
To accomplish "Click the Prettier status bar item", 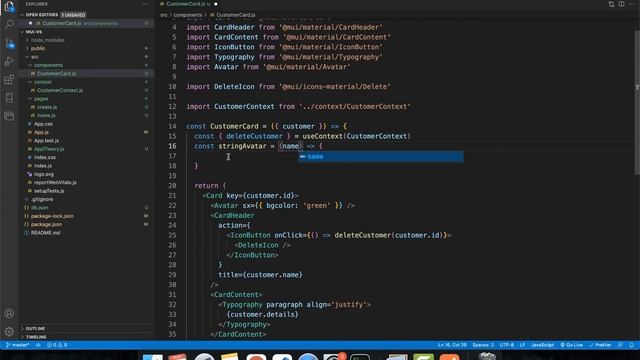I will pos(600,345).
